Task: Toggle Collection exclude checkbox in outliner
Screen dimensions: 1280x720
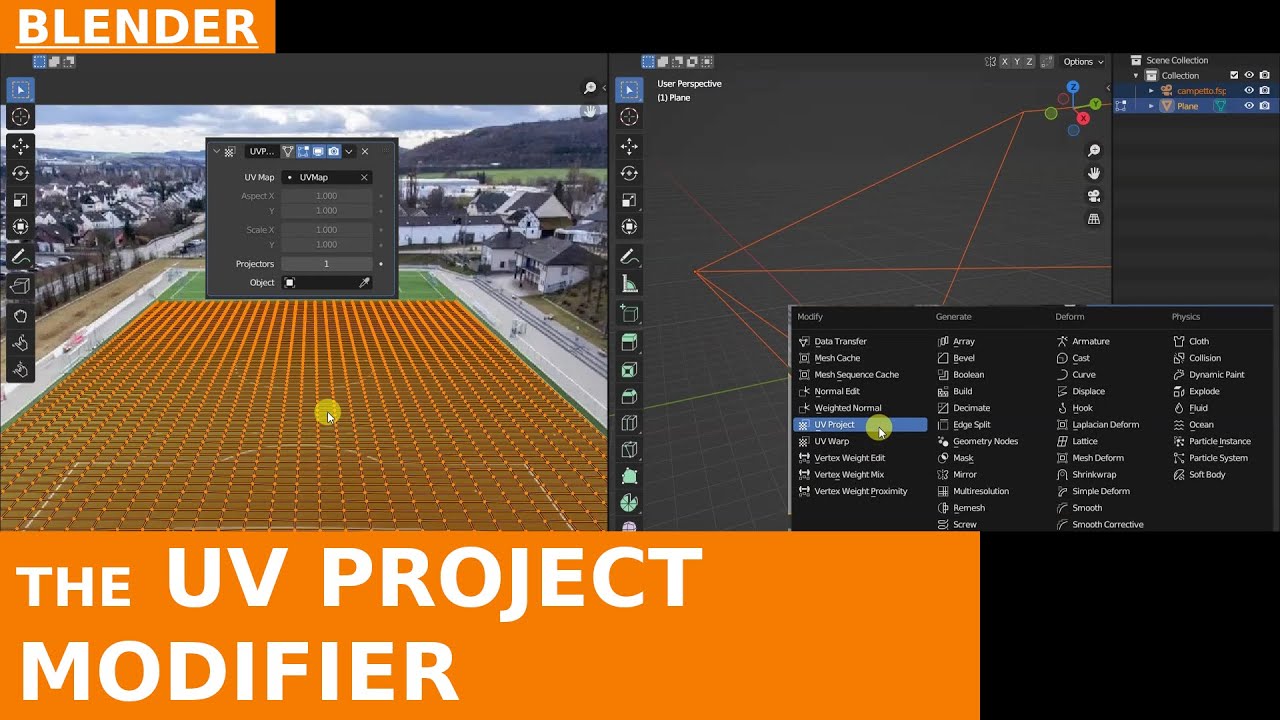Action: (x=1234, y=75)
